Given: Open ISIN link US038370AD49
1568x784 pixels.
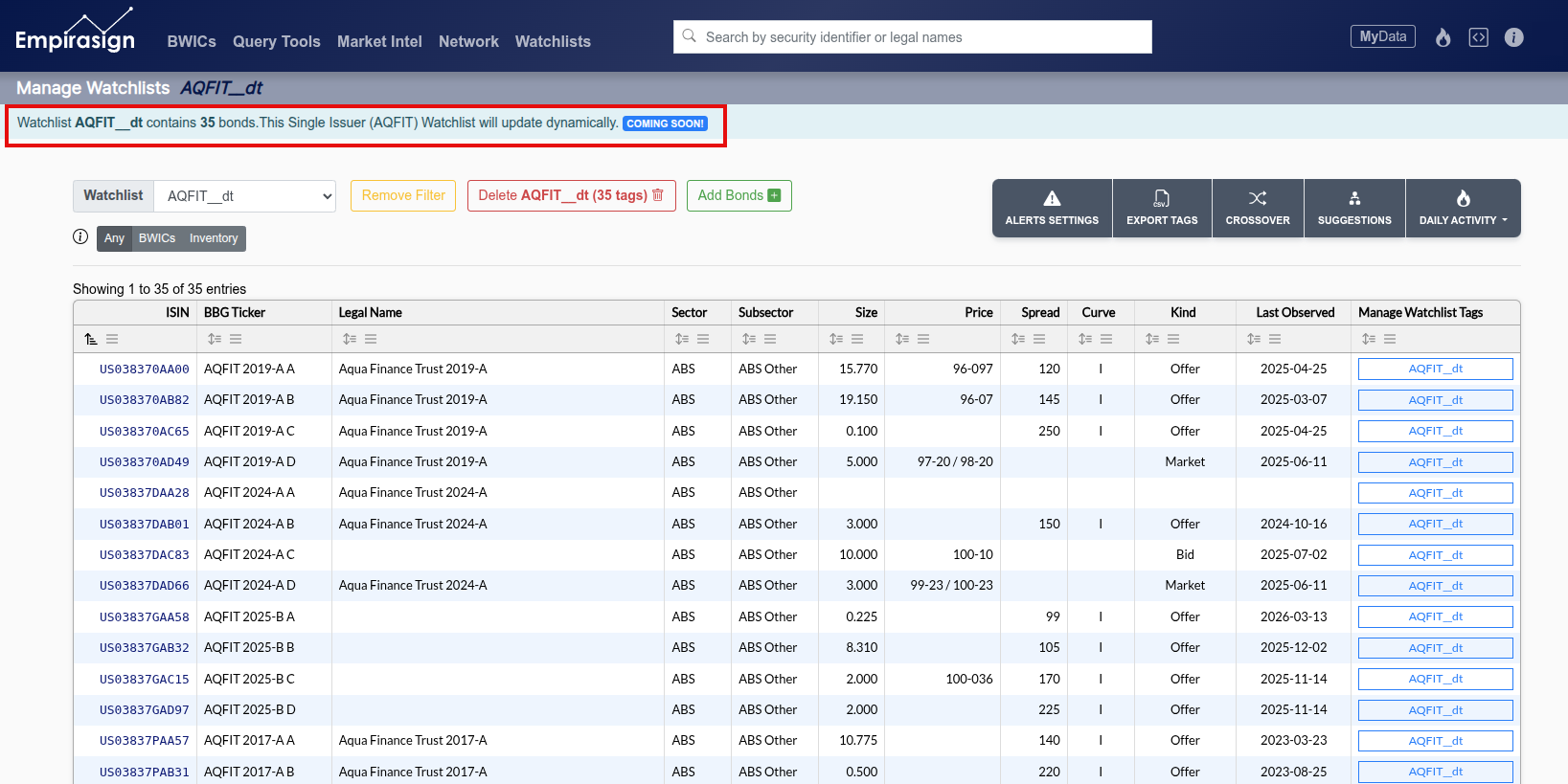Looking at the screenshot, I should tap(145, 462).
